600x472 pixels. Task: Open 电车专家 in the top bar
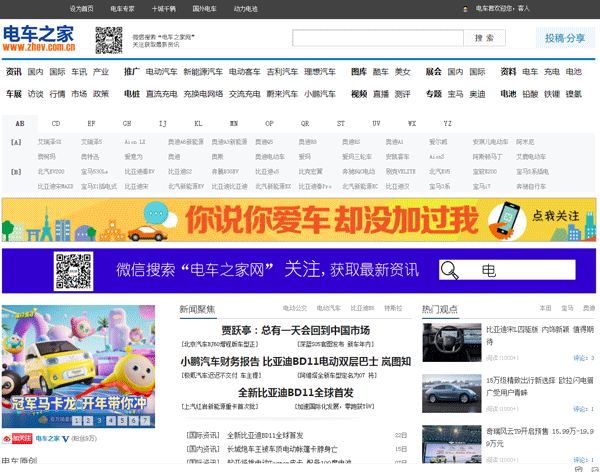122,9
